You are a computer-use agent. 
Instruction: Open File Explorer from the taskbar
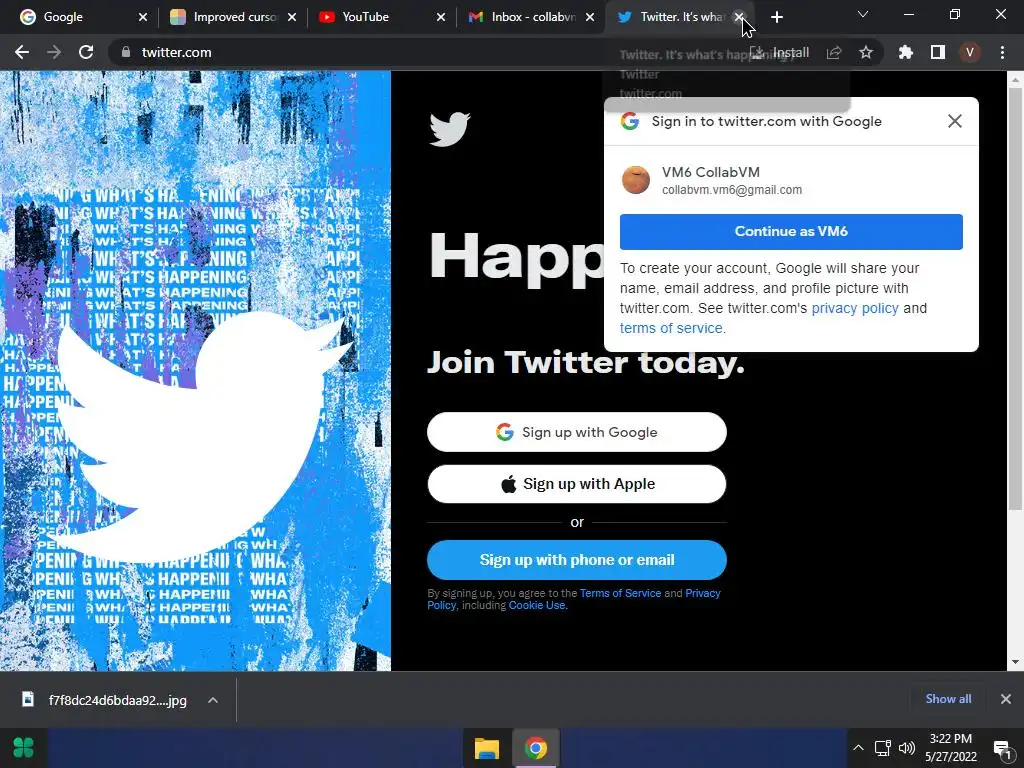(487, 748)
